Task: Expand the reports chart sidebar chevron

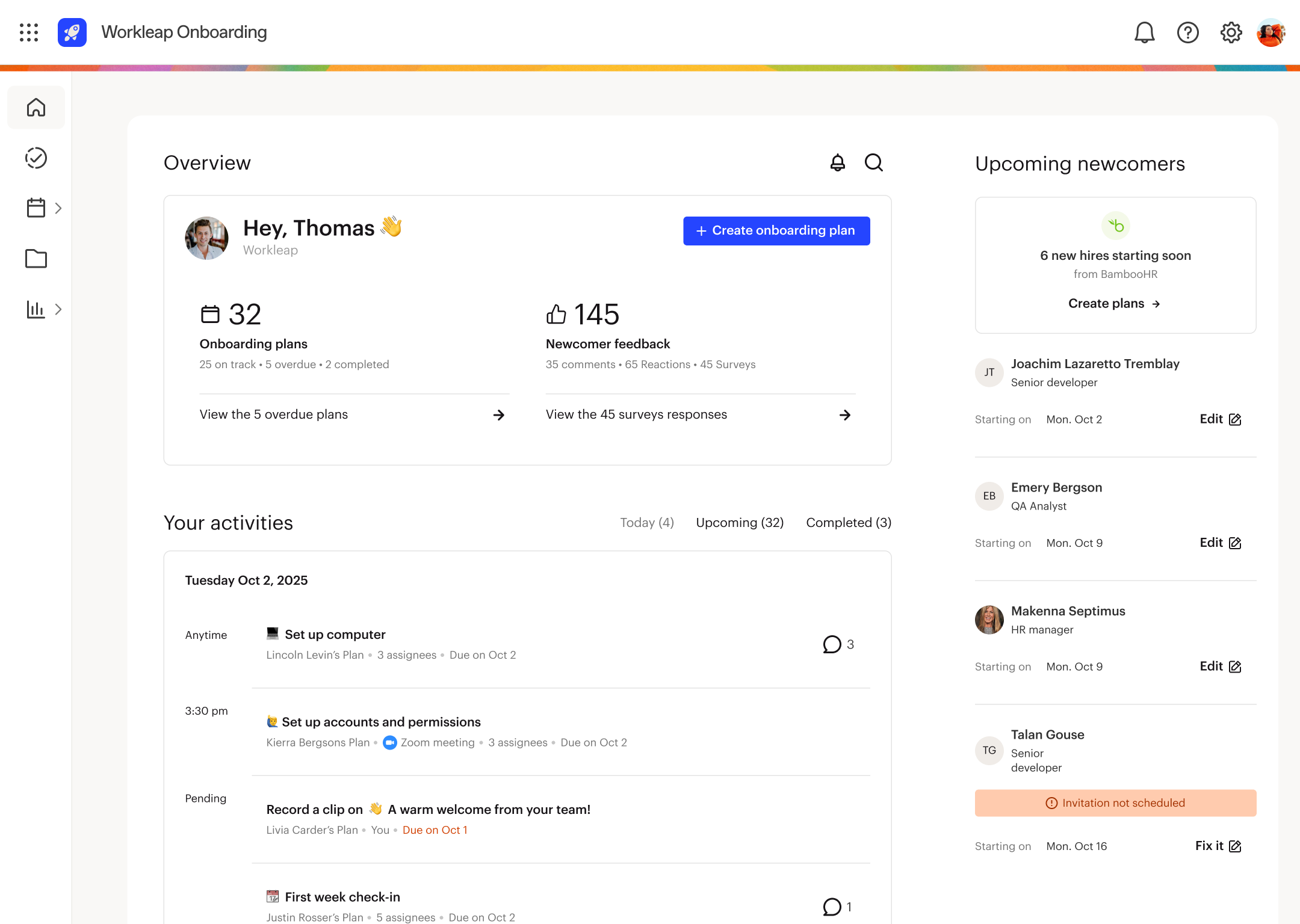Action: (x=58, y=309)
